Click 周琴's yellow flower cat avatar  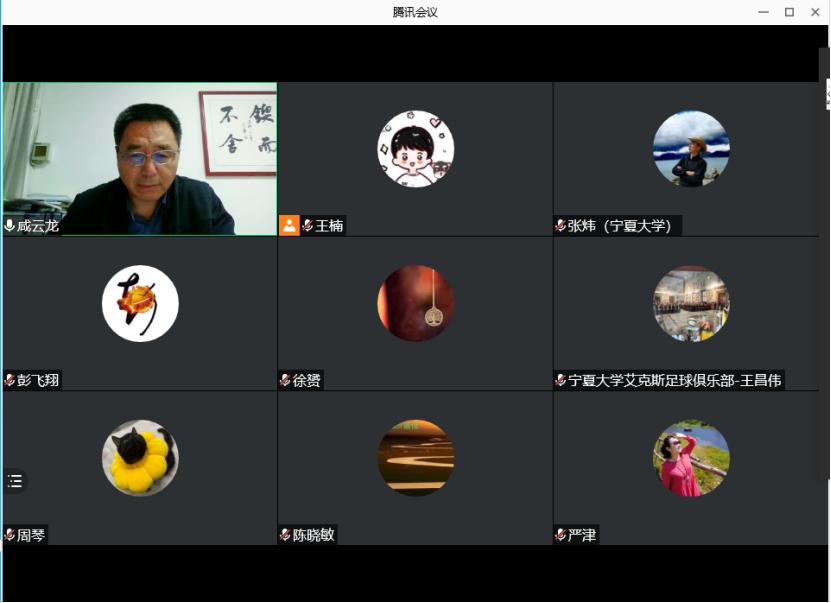[140, 458]
